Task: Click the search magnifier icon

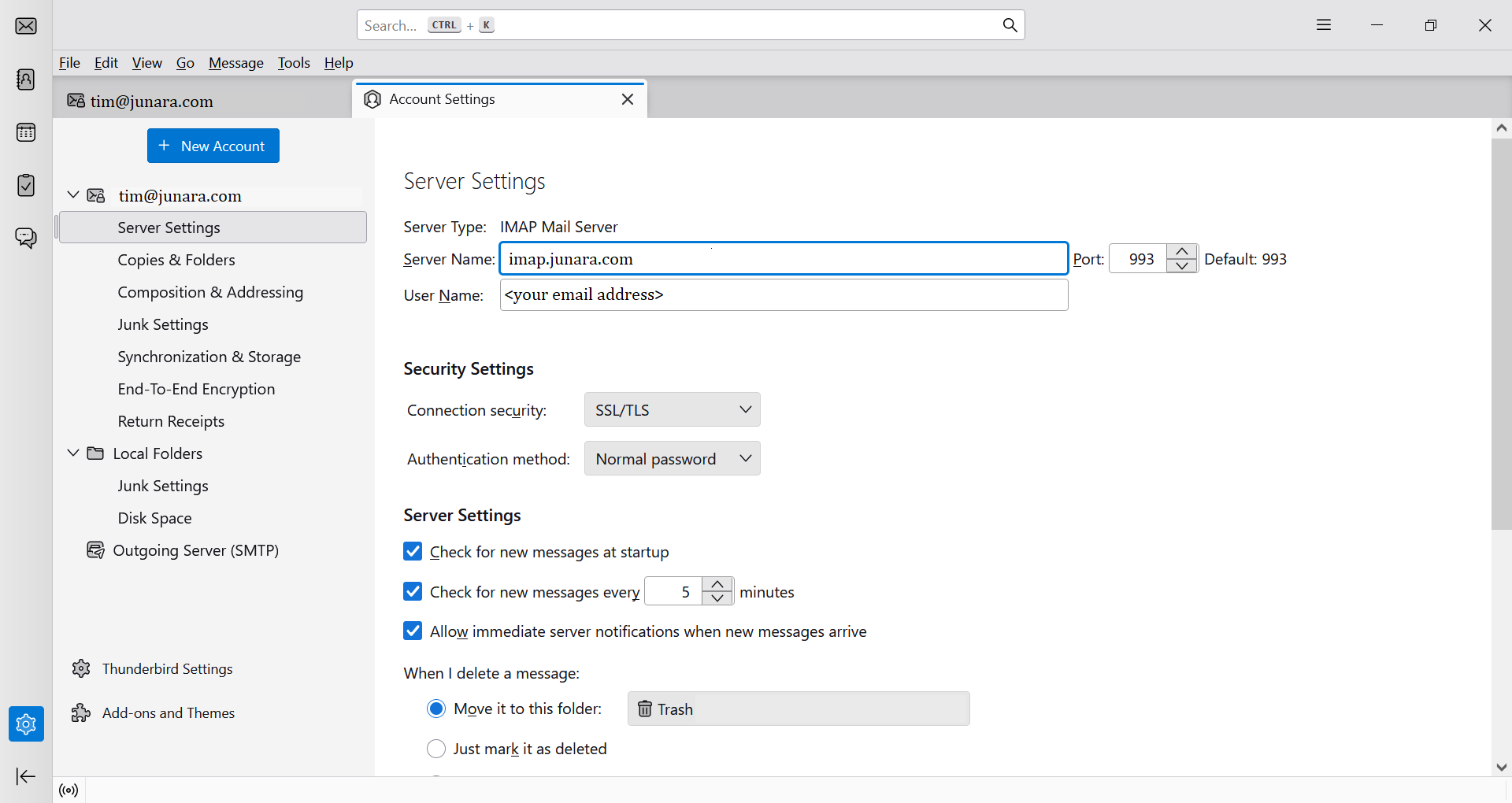Action: pyautogui.click(x=1010, y=25)
